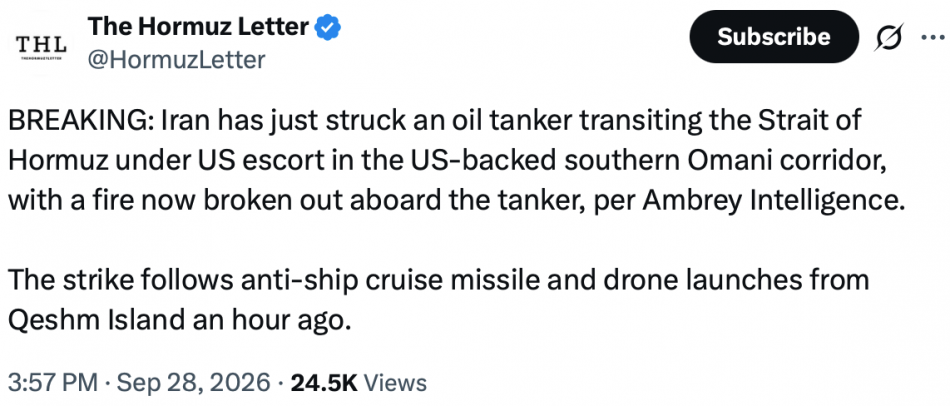This screenshot has height=406, width=950.
Task: Open the Grok explain-post icon
Action: pos(890,37)
